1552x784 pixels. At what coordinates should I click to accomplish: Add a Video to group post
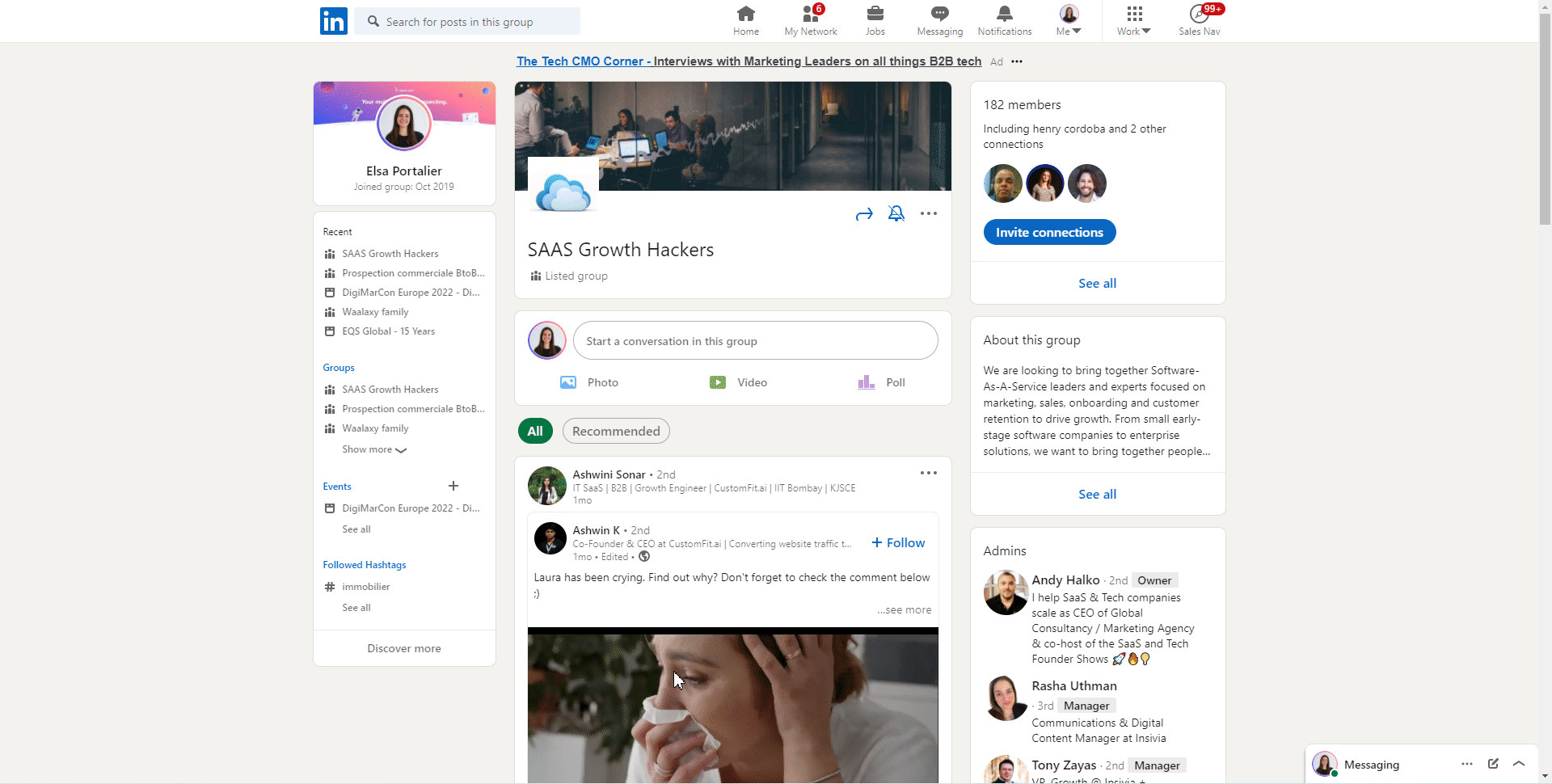[x=738, y=382]
